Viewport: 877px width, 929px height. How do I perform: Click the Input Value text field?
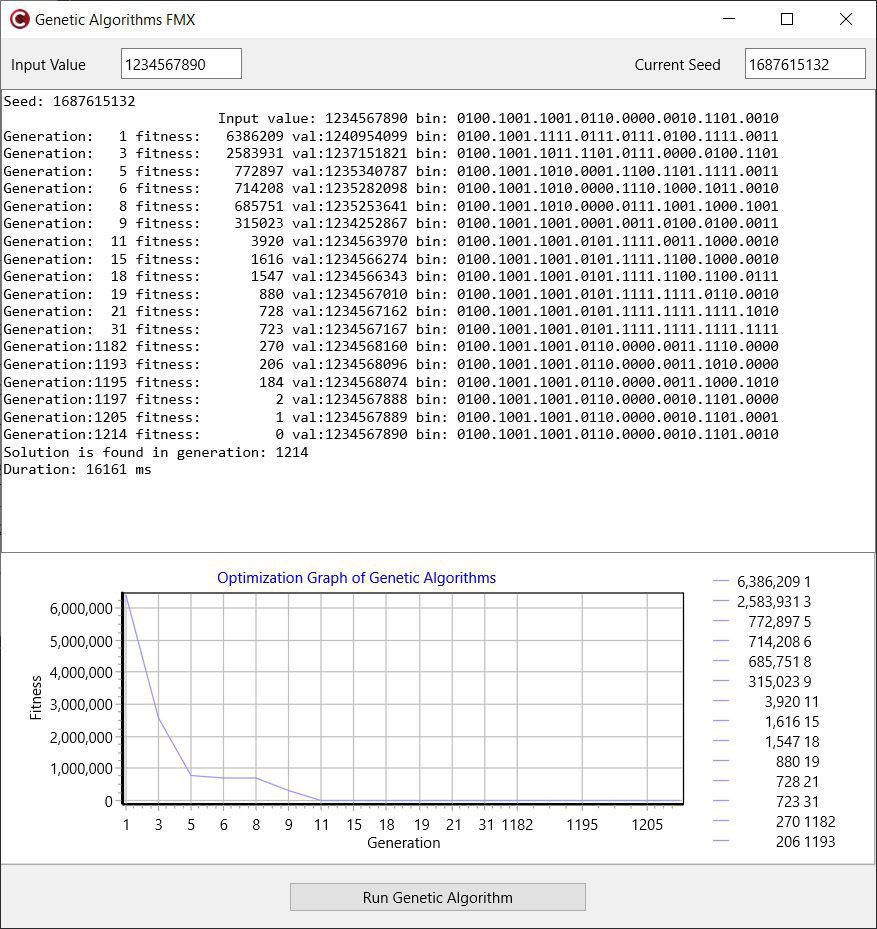point(181,63)
